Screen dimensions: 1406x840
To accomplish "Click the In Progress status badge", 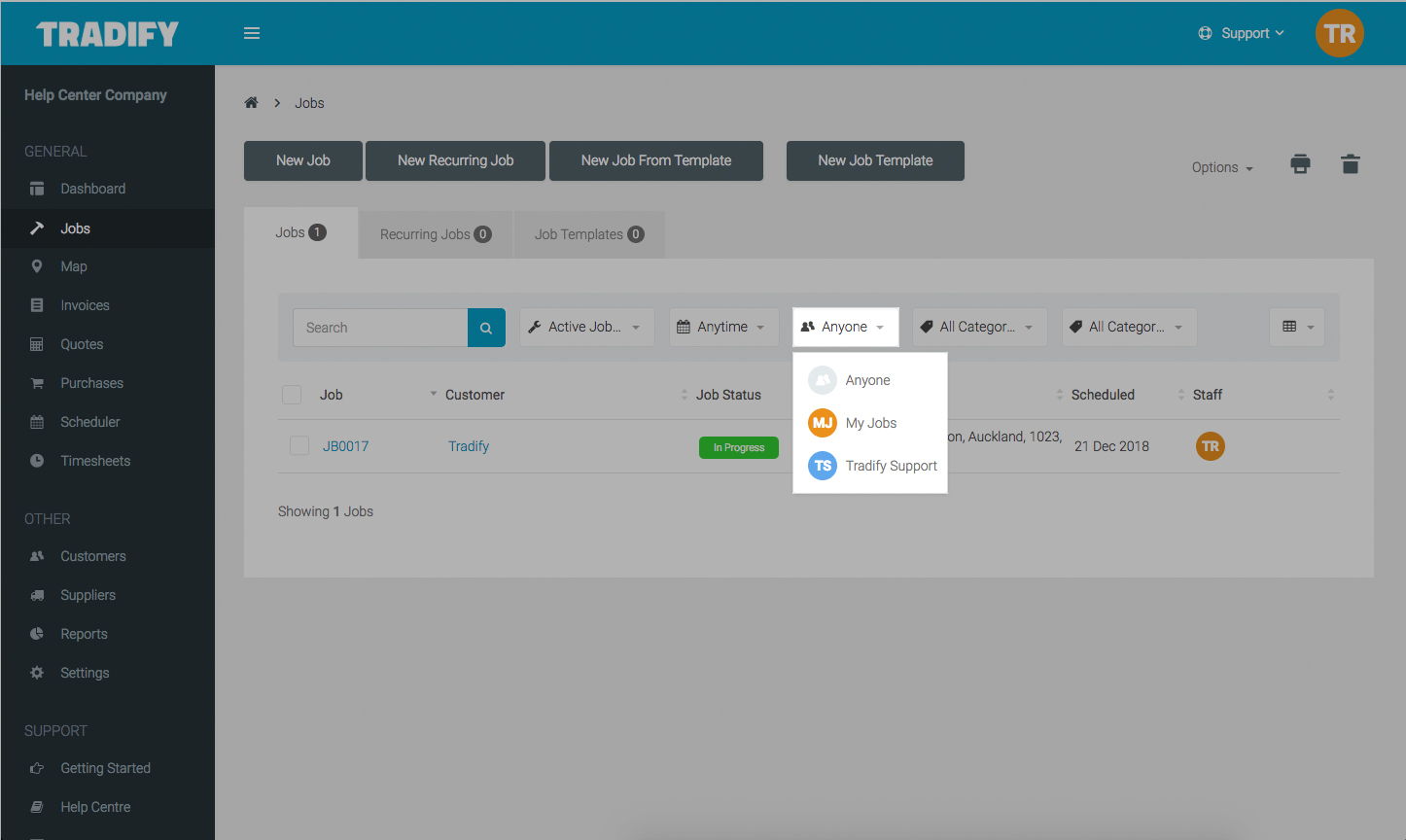I will point(739,447).
